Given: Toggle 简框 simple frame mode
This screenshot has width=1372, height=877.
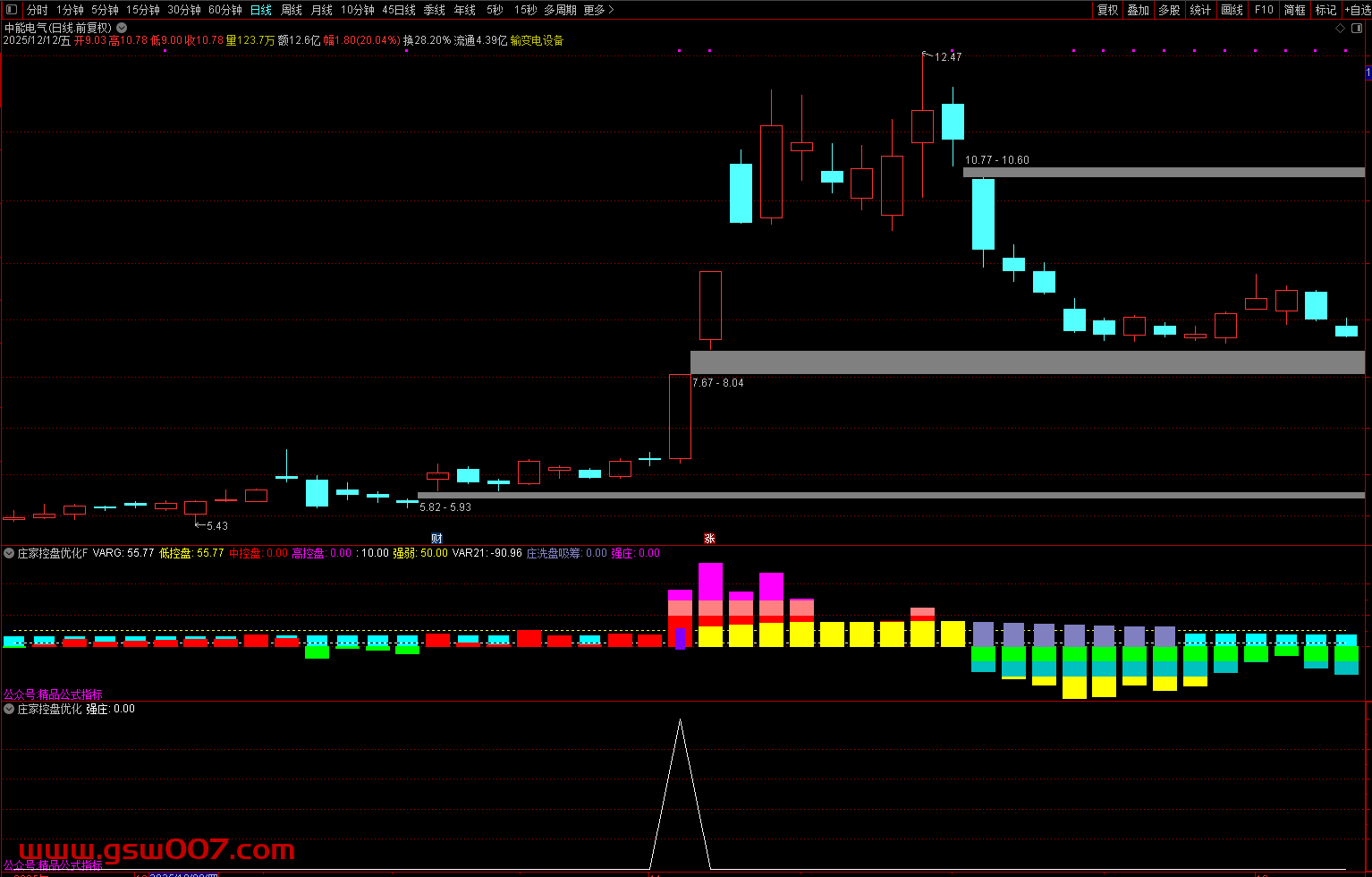Looking at the screenshot, I should point(1294,10).
